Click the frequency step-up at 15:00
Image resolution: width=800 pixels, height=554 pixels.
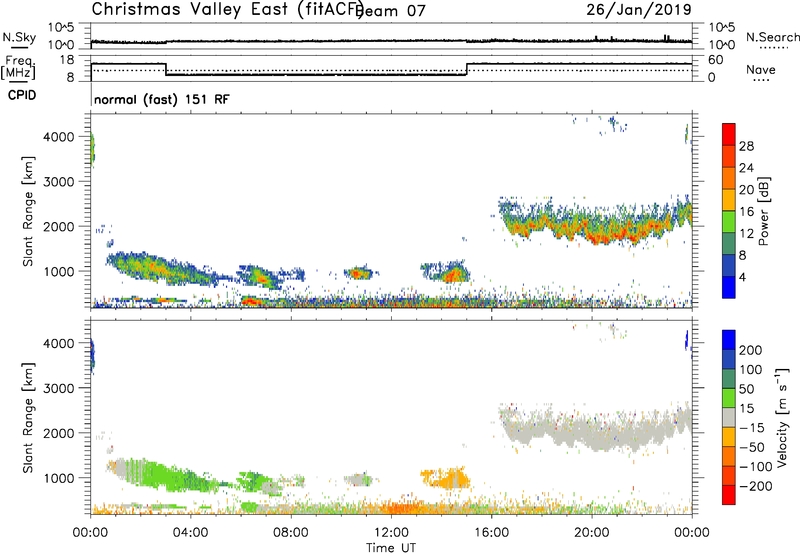466,69
